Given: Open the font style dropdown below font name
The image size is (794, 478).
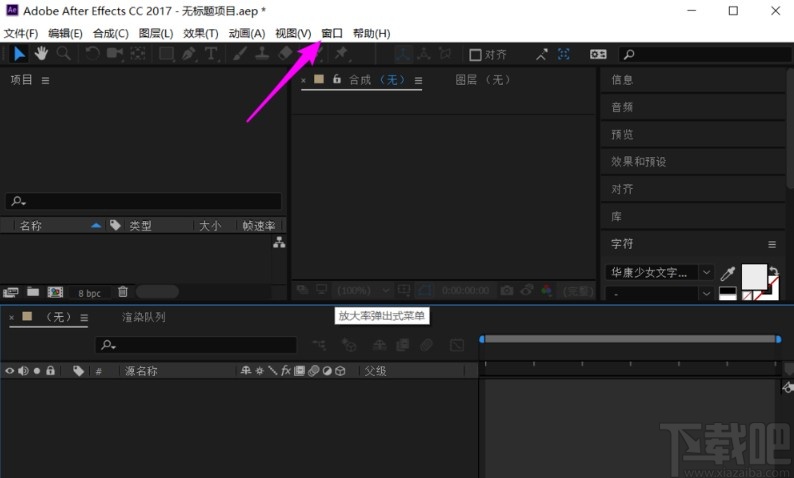Looking at the screenshot, I should 659,294.
